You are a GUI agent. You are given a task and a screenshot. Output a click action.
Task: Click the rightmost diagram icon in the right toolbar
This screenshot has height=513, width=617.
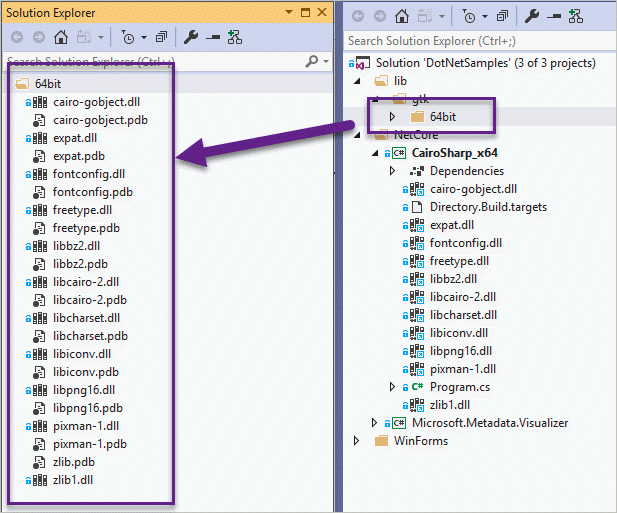point(575,16)
